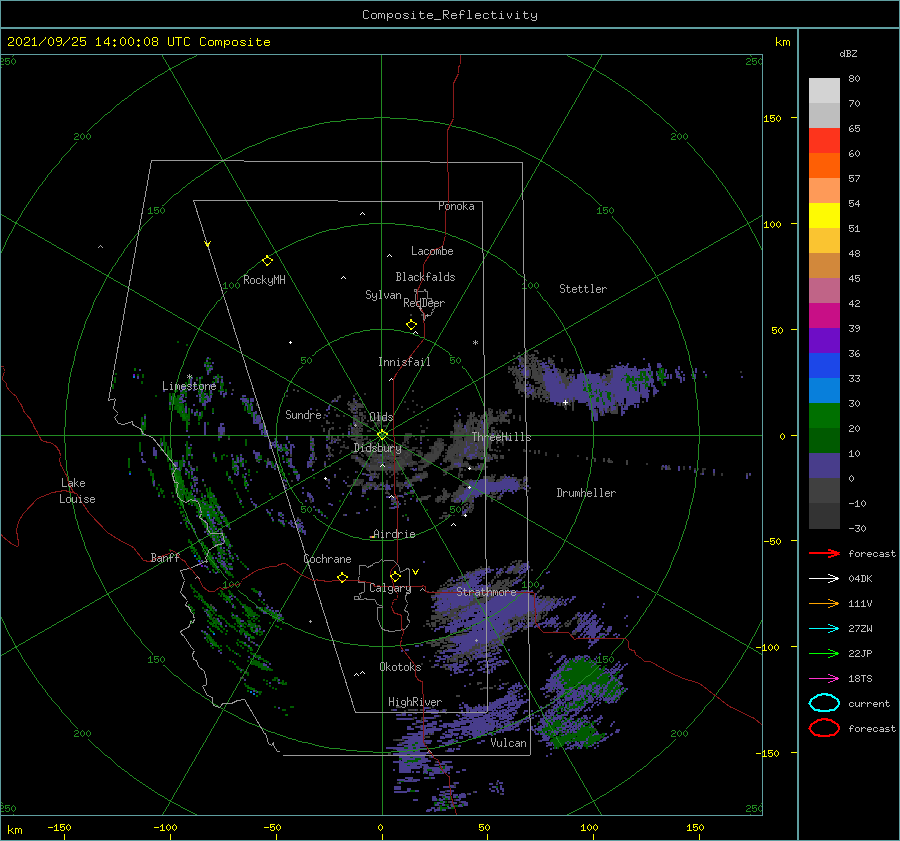900x841 pixels.
Task: Click the Didsbury label
Action: point(377,448)
